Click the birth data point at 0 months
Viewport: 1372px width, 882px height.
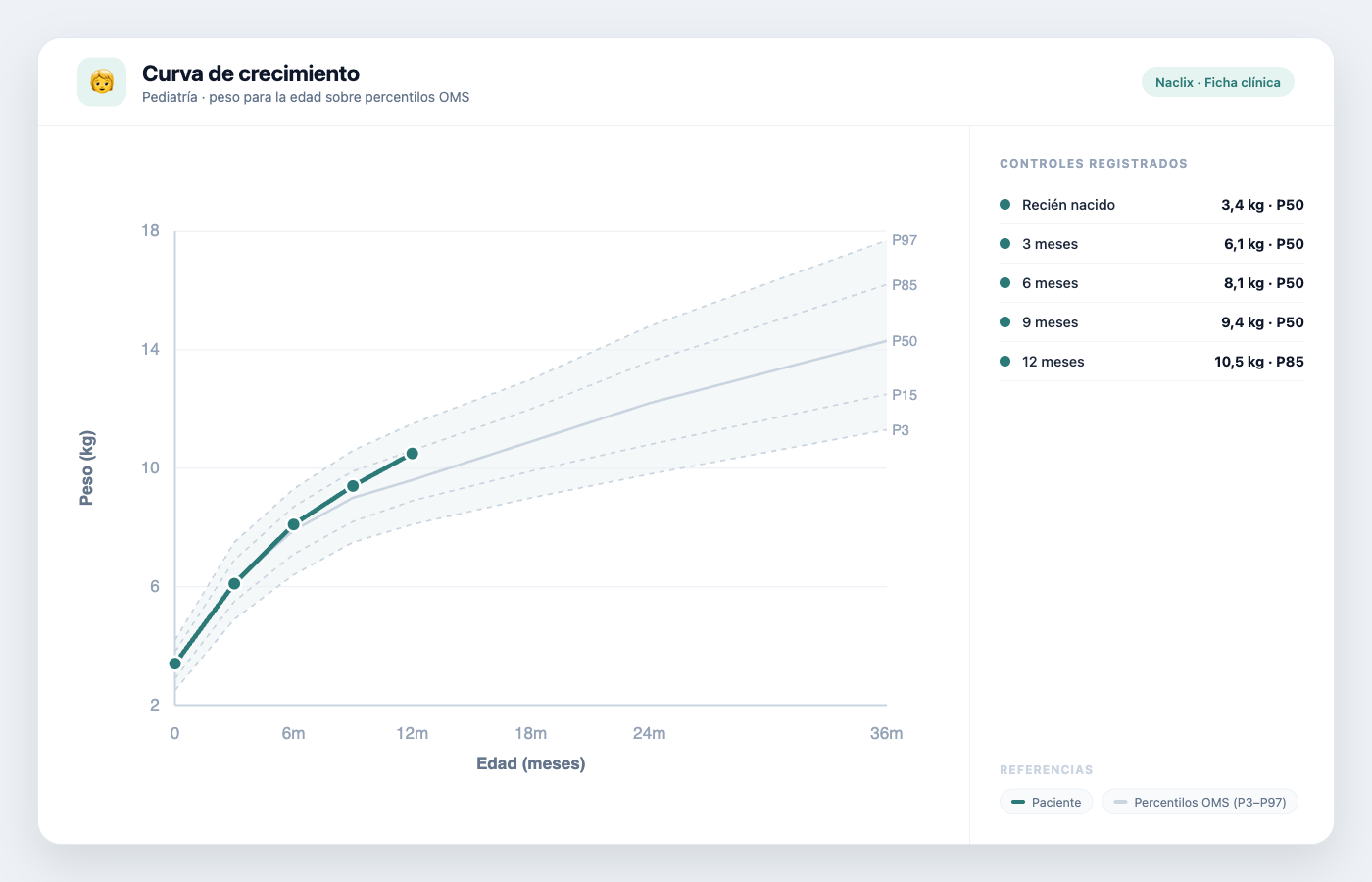(175, 663)
